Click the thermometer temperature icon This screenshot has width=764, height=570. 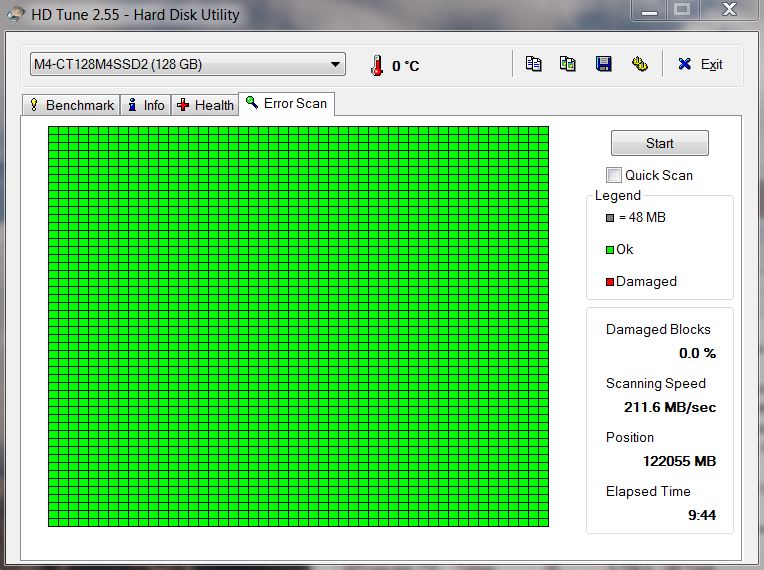tap(376, 66)
